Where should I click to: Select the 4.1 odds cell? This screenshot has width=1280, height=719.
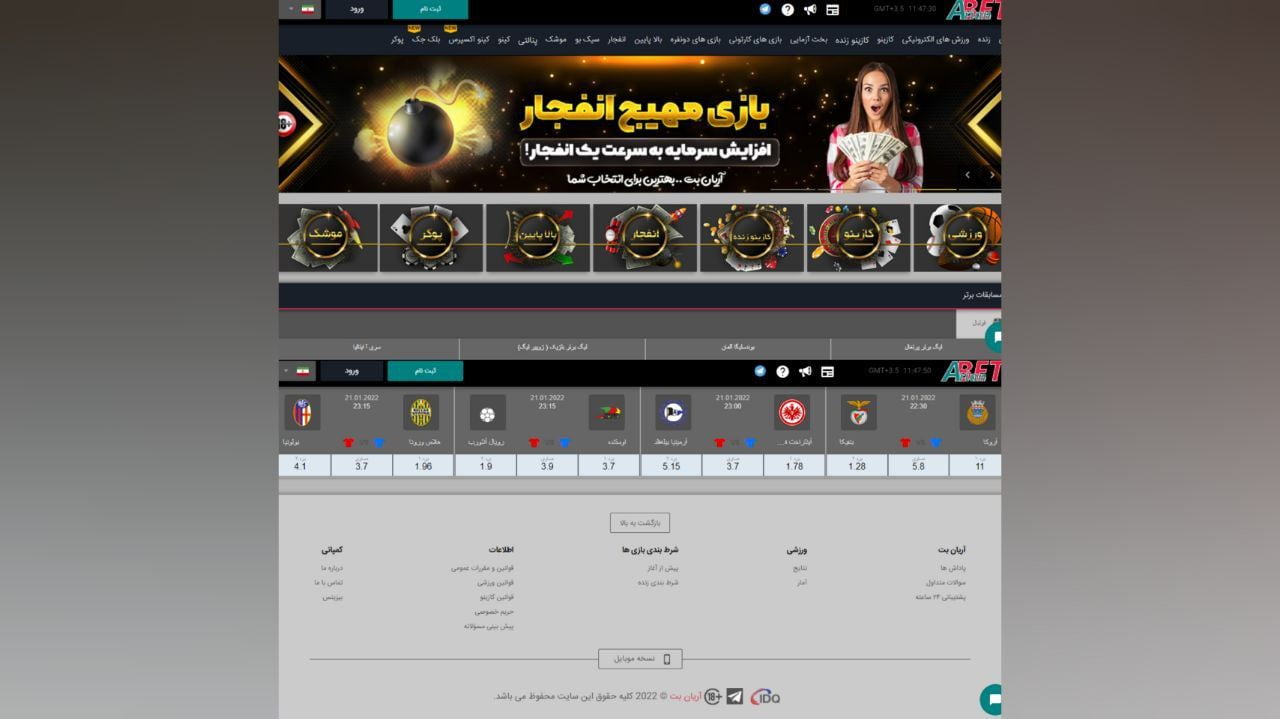pyautogui.click(x=302, y=464)
